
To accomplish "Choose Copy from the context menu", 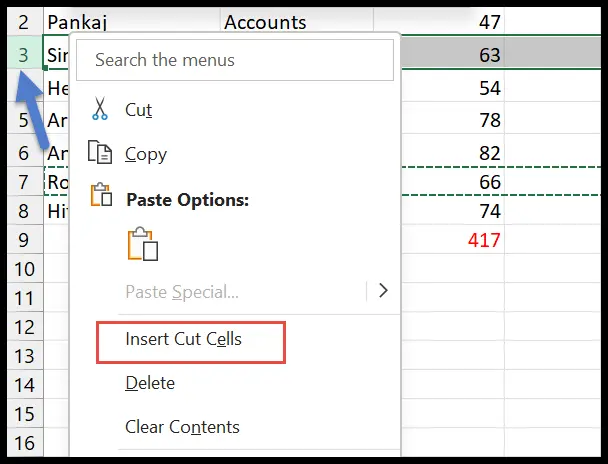I will [x=146, y=154].
